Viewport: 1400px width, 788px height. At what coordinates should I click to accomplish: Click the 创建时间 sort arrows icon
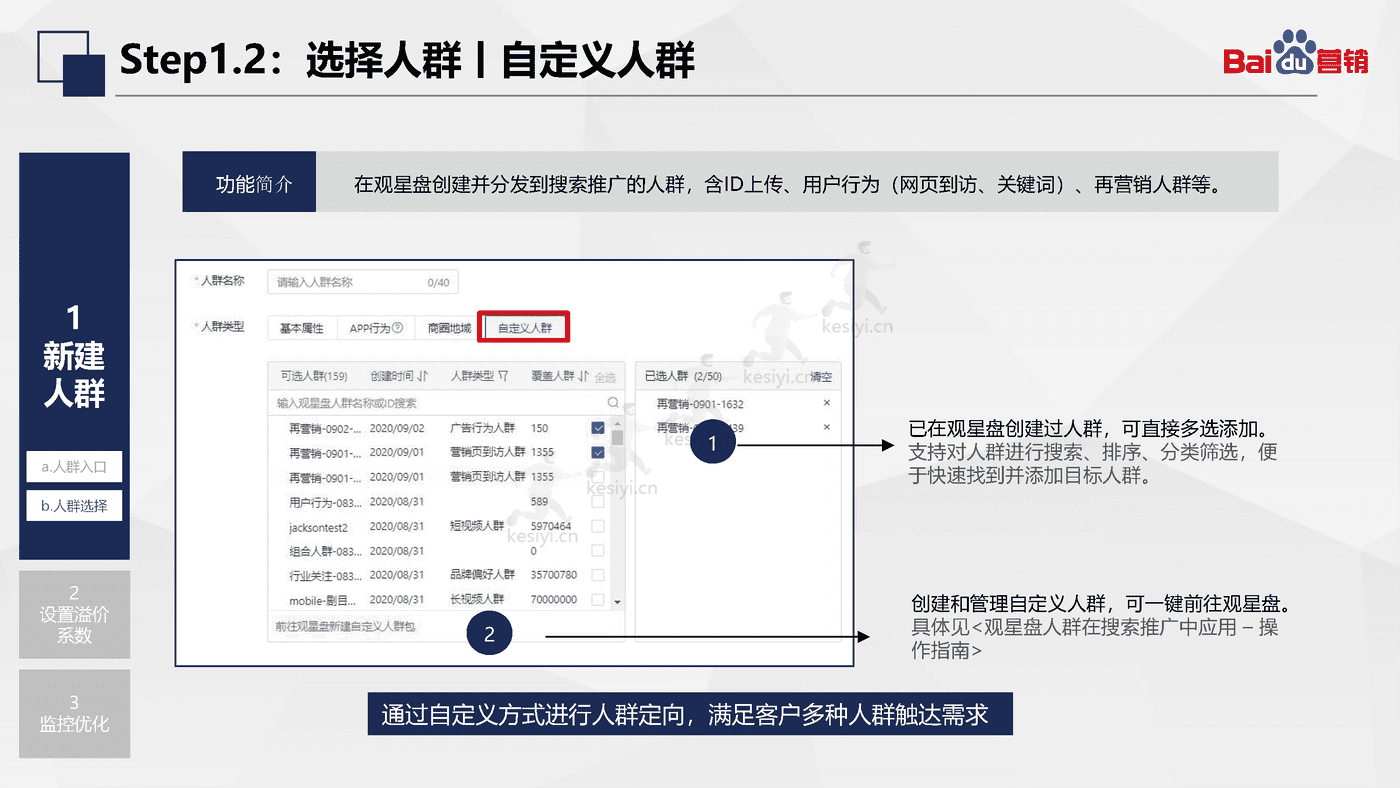423,376
